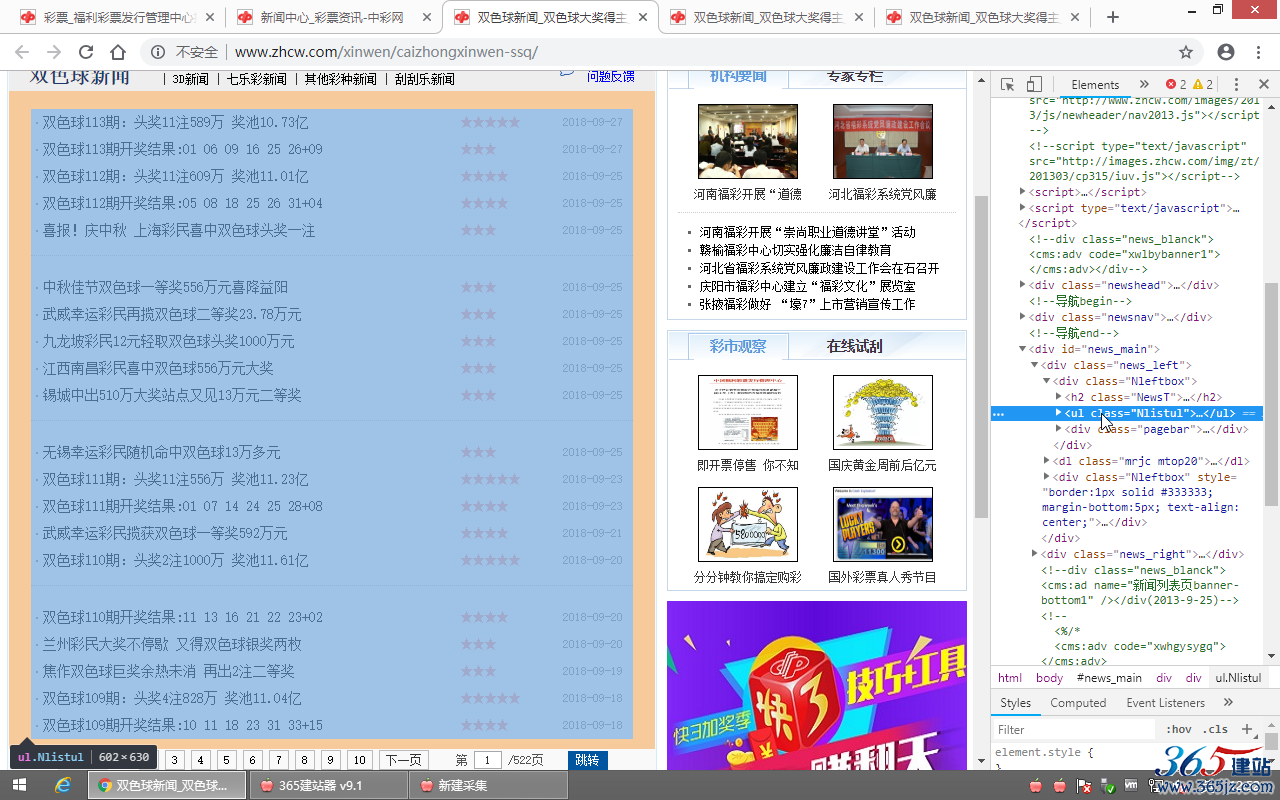1280x800 pixels.
Task: Click the browser back arrow
Action: pyautogui.click(x=22, y=52)
